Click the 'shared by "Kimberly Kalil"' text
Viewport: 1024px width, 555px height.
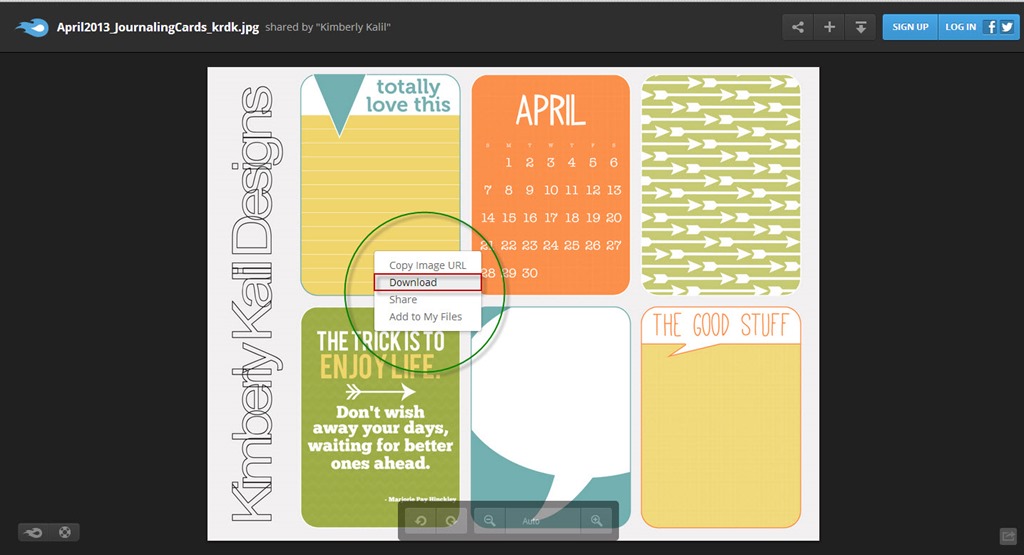click(x=328, y=27)
